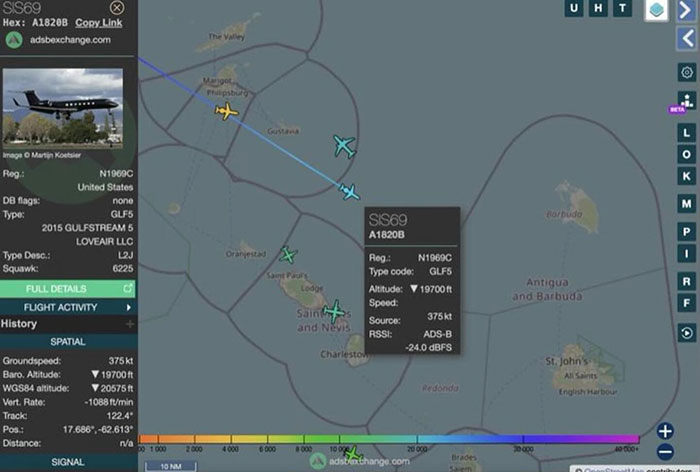This screenshot has width=700, height=472.
Task: Close the SIS69 aircraft info panel
Action: click(x=117, y=8)
